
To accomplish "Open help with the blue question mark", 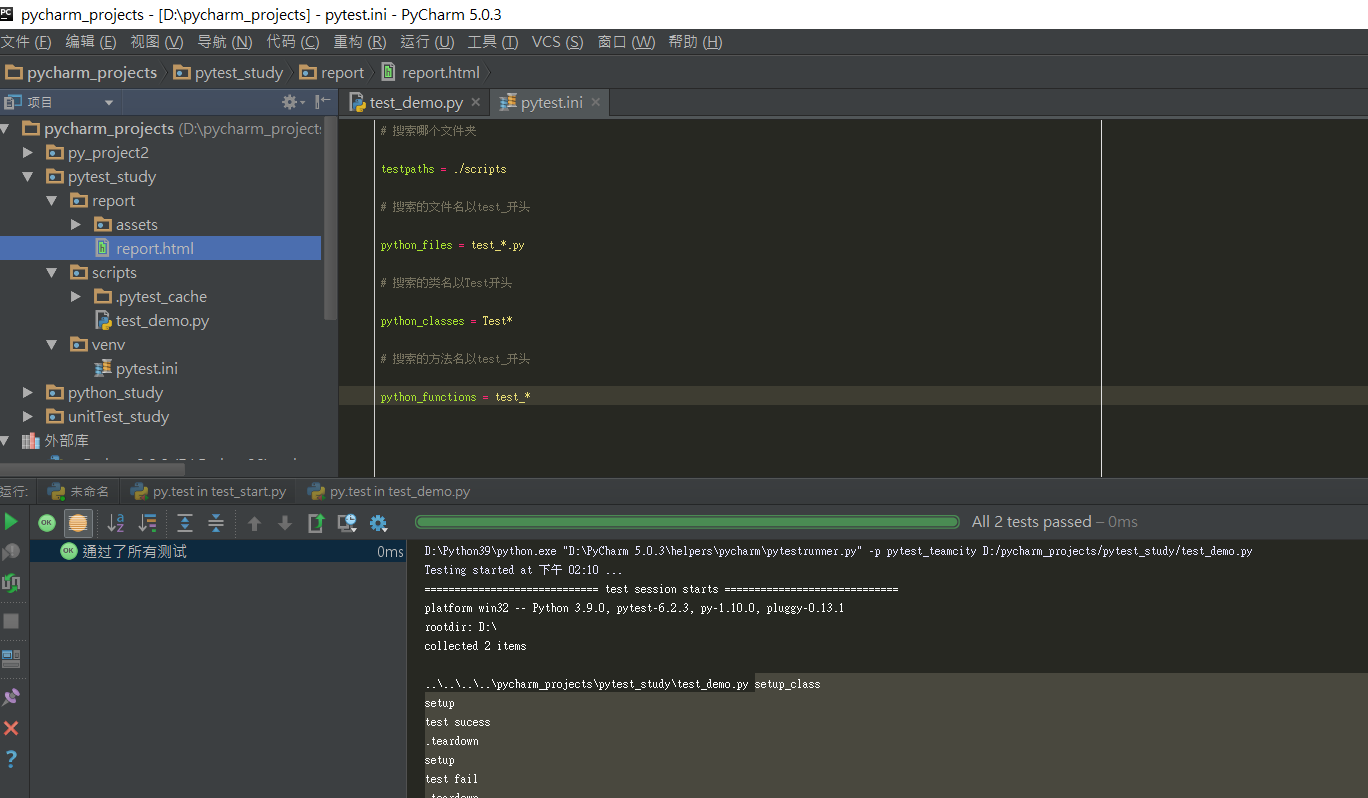I will 11,759.
